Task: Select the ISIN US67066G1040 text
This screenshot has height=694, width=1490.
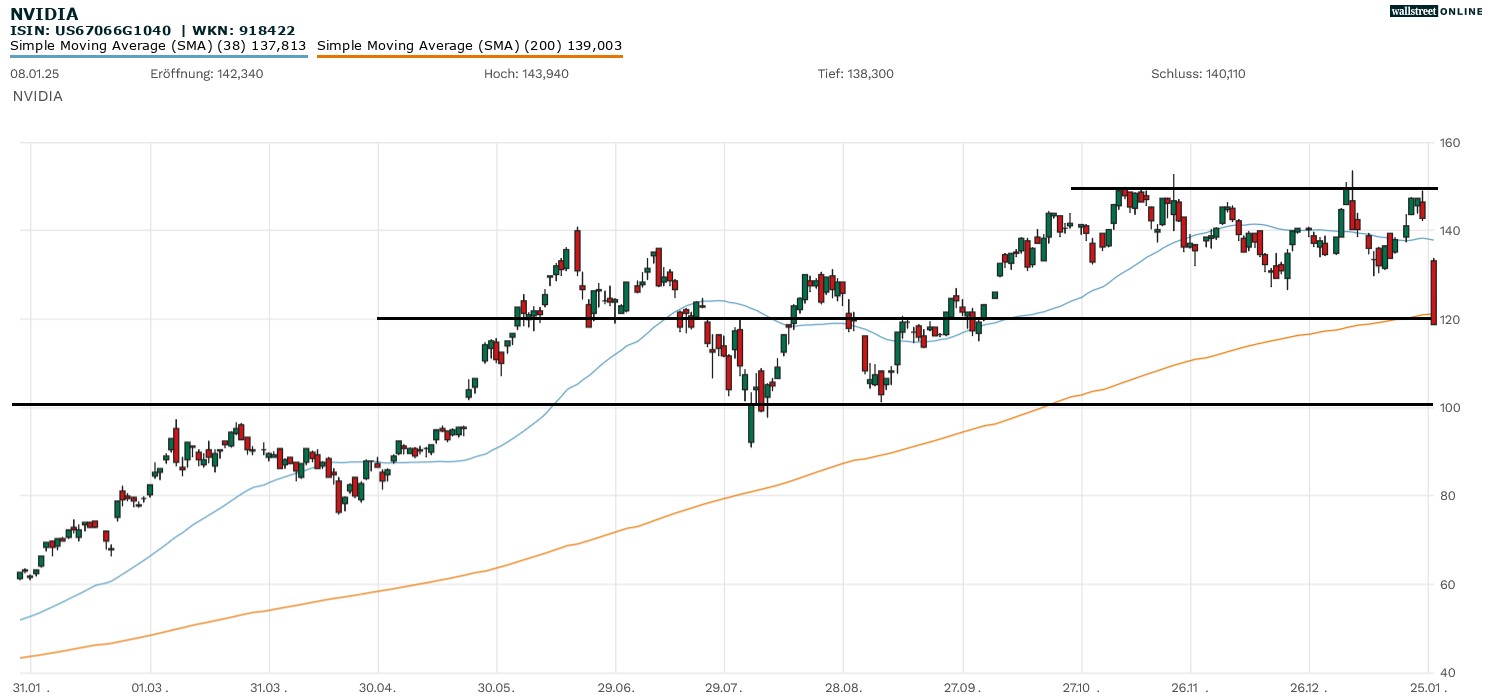Action: point(90,30)
